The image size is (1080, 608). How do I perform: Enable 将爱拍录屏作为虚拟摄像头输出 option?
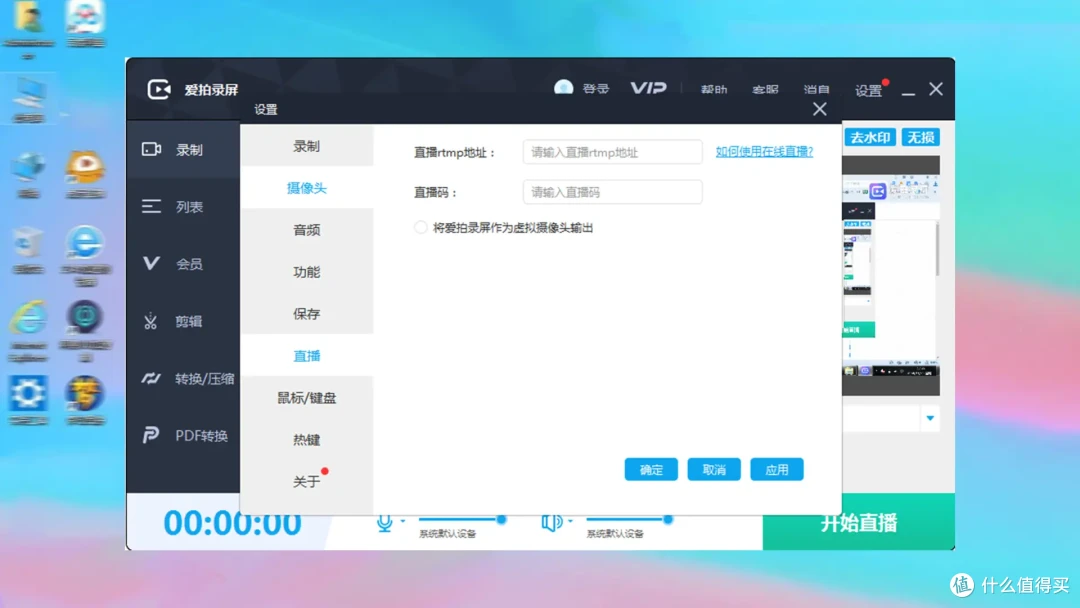coord(420,227)
